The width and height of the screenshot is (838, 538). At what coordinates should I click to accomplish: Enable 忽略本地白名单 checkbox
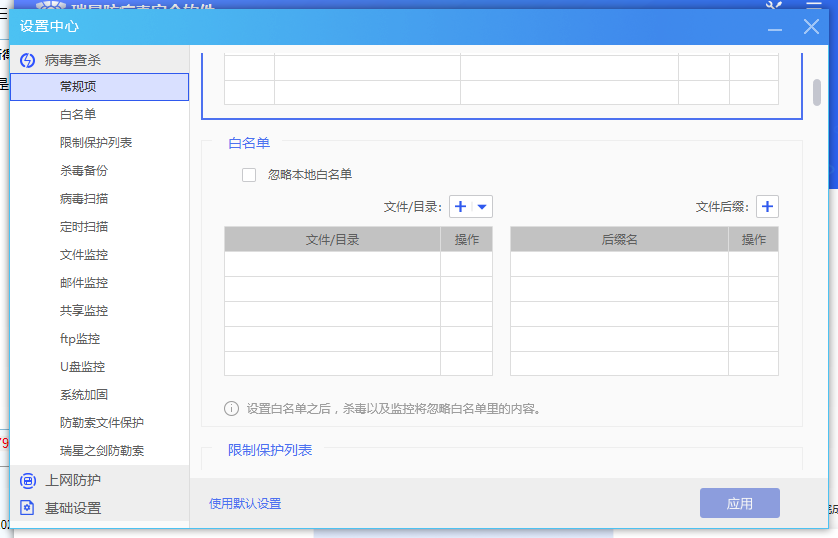click(x=249, y=175)
